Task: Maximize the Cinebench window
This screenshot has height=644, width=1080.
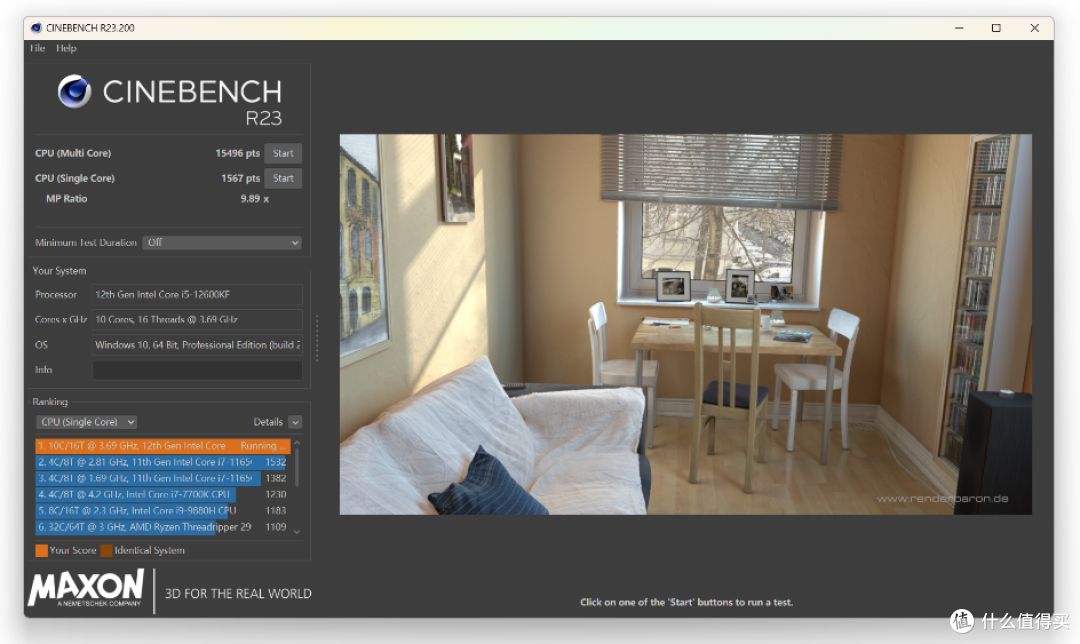Action: point(996,28)
